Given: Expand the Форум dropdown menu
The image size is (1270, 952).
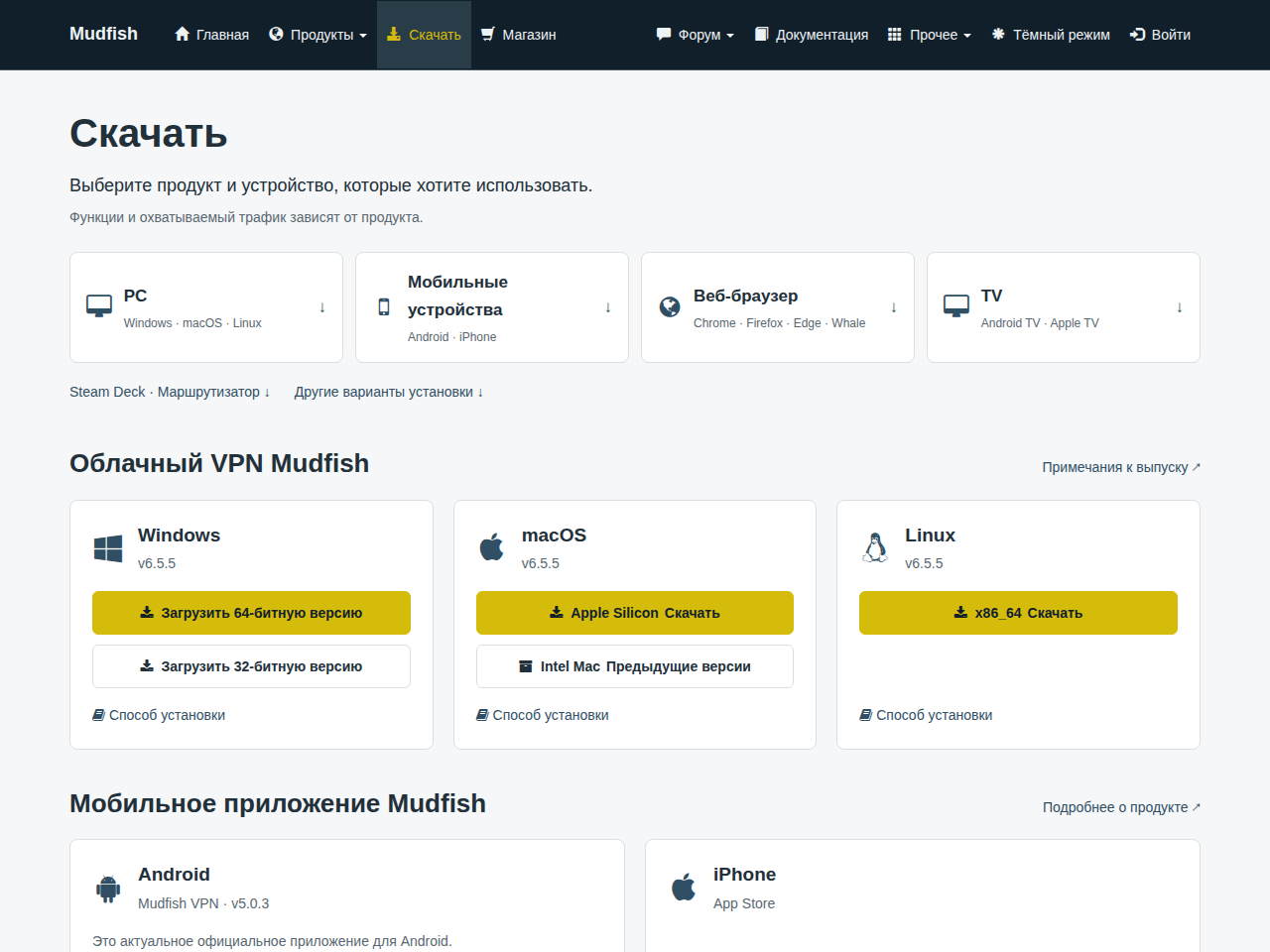Looking at the screenshot, I should click(696, 35).
